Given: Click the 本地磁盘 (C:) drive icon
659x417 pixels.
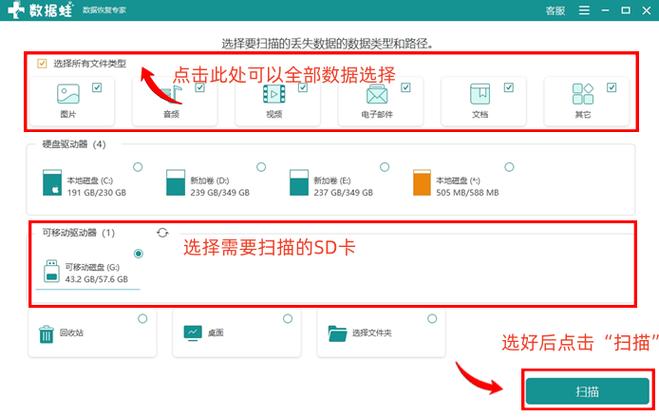Looking at the screenshot, I should point(53,182).
